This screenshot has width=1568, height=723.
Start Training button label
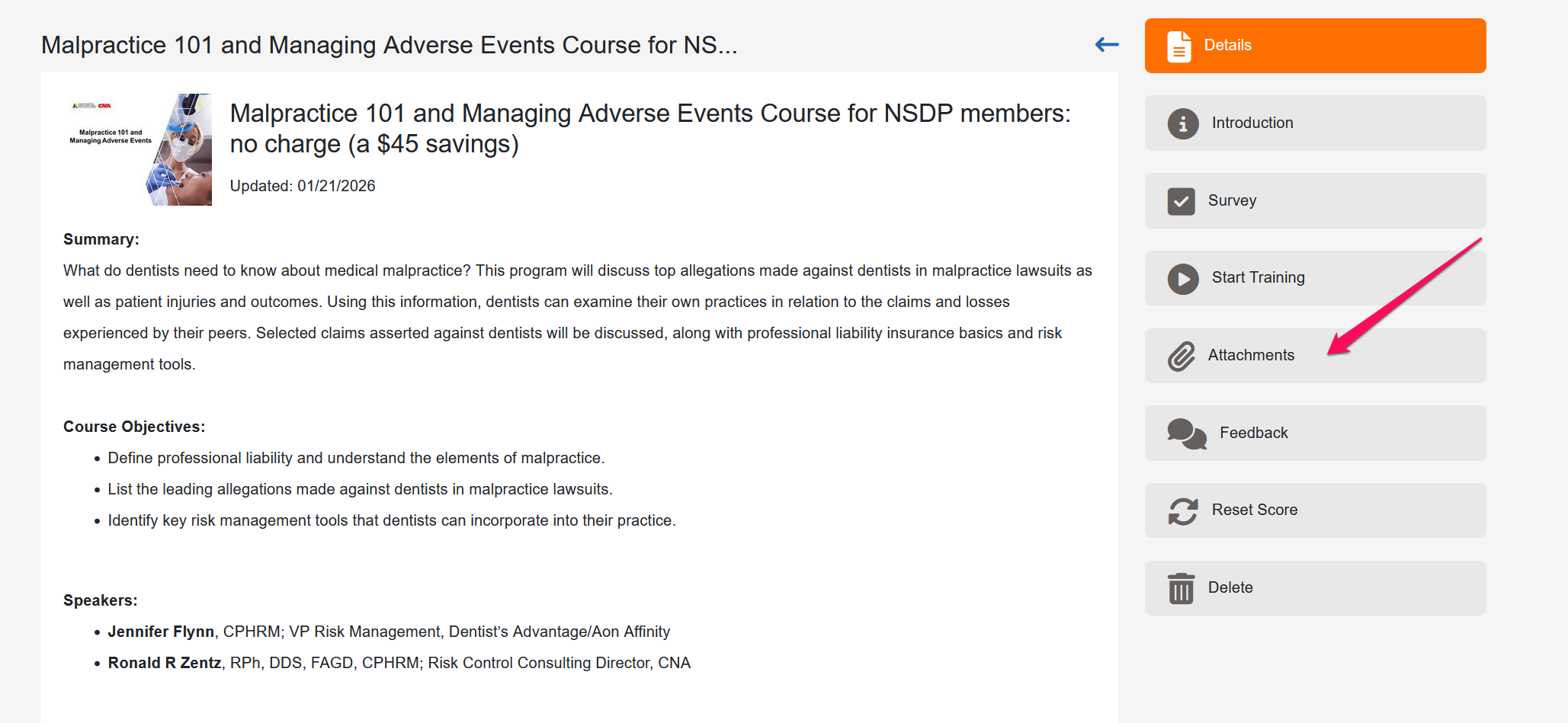[1259, 278]
